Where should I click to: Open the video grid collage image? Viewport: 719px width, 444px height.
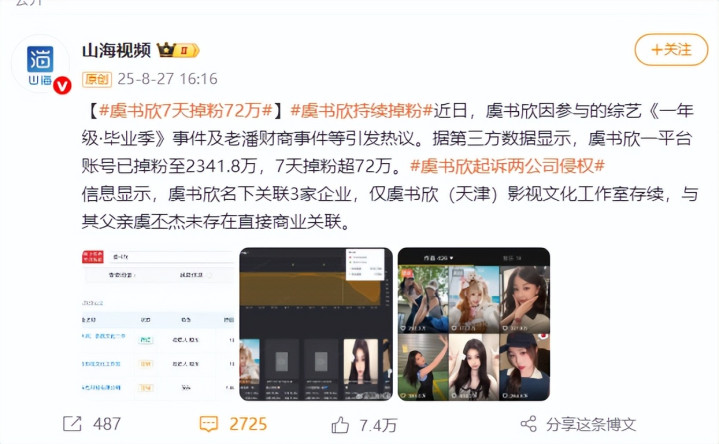pos(474,324)
